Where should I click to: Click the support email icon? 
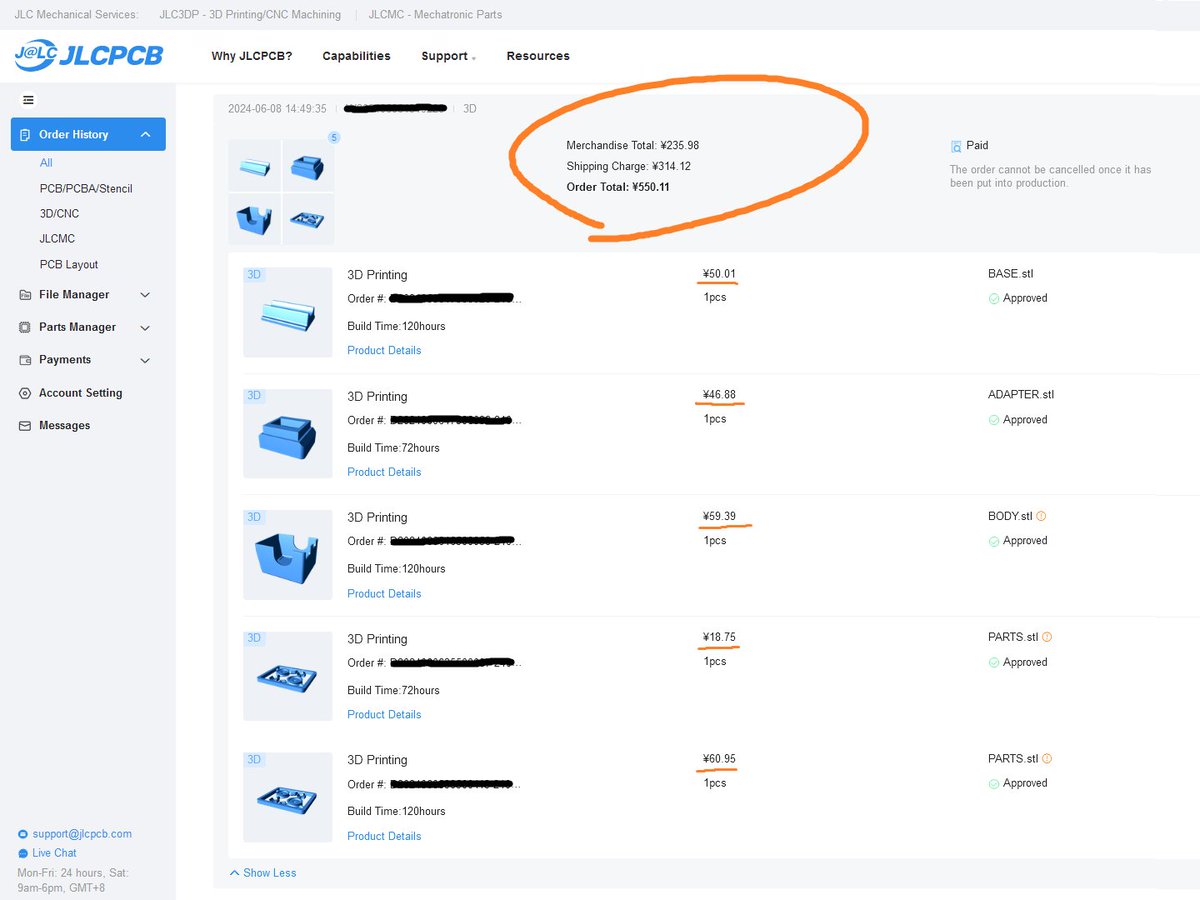(x=23, y=834)
